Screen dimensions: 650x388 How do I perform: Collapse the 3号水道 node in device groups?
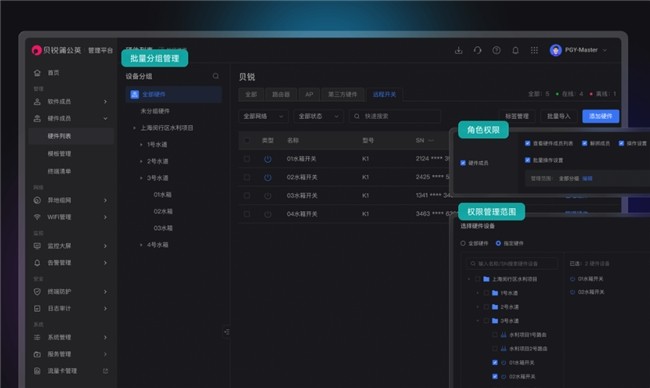pos(141,178)
